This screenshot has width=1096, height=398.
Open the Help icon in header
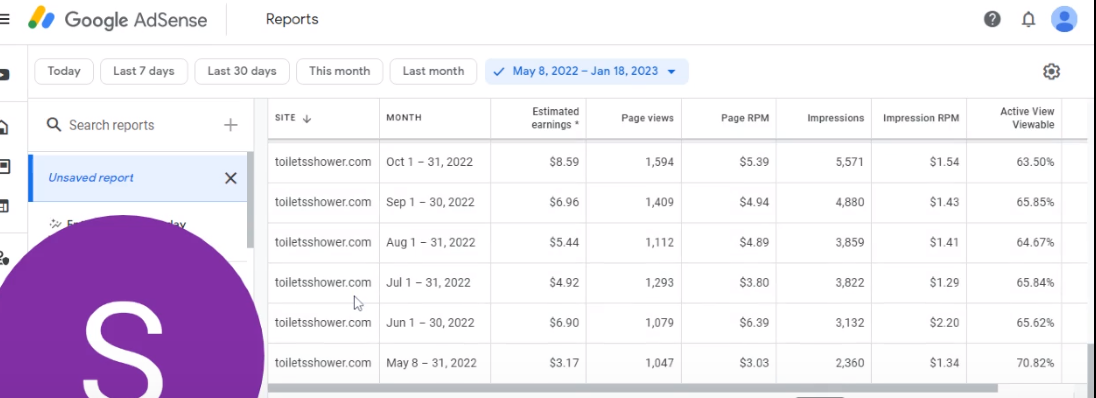992,19
